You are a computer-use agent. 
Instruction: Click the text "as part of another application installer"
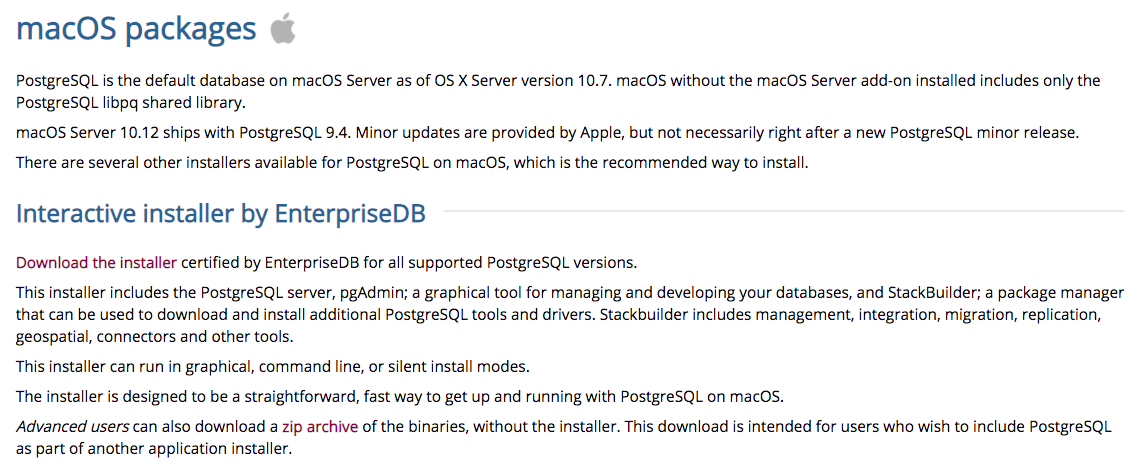tap(154, 449)
